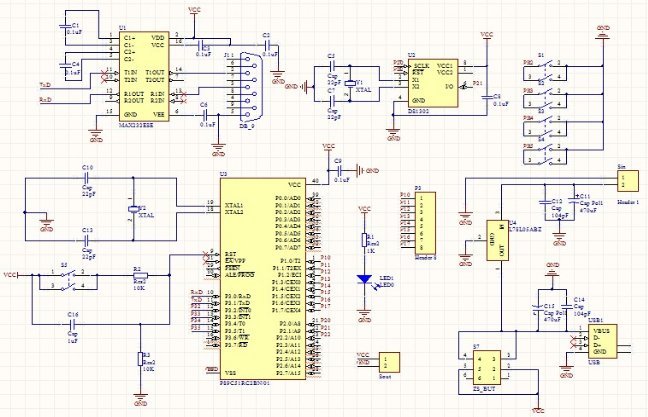Select capacitor C13 22pF
The image size is (648, 417).
coord(86,240)
